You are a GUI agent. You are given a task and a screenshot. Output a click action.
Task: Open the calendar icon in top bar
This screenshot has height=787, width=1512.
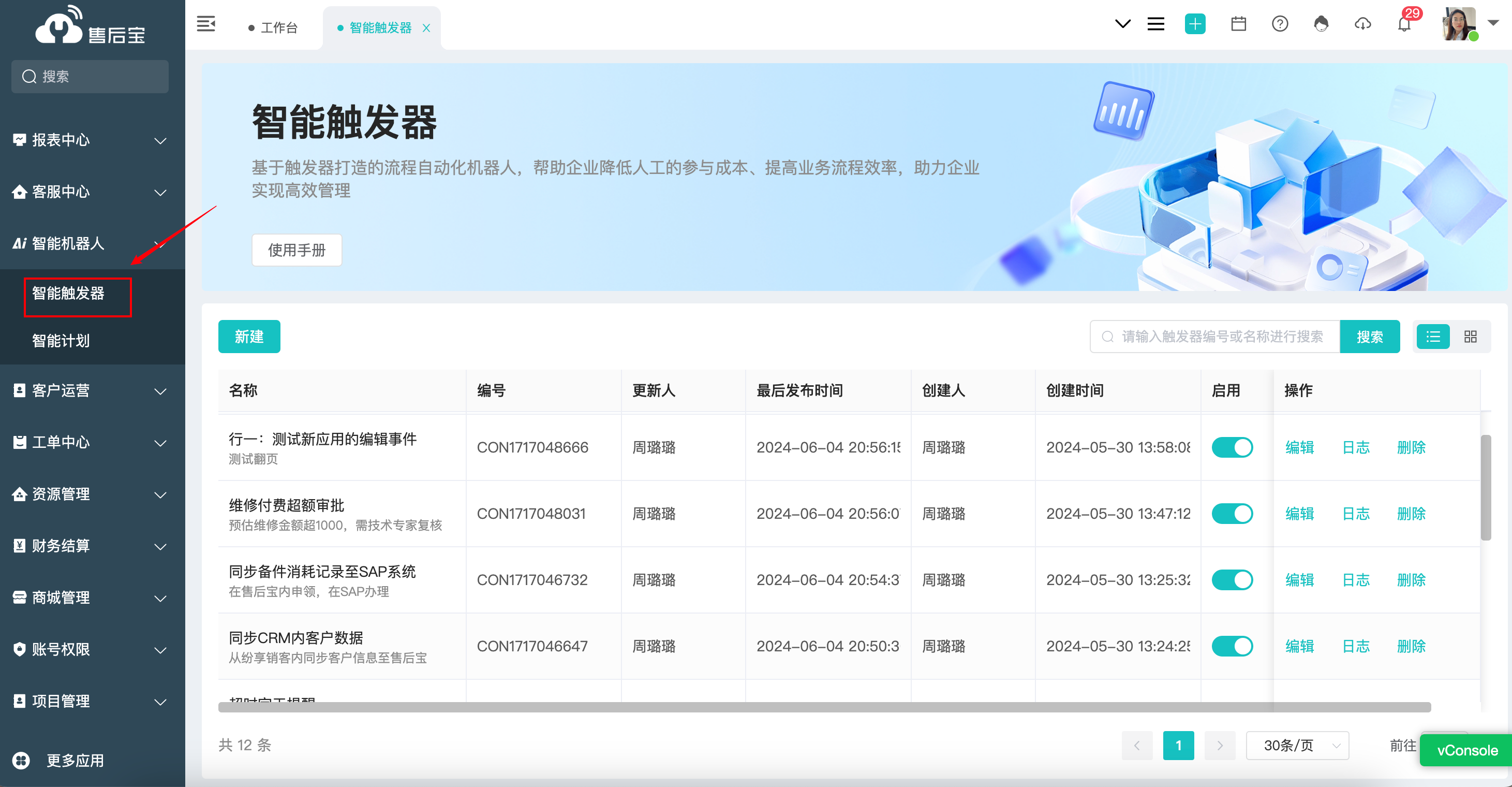tap(1238, 24)
